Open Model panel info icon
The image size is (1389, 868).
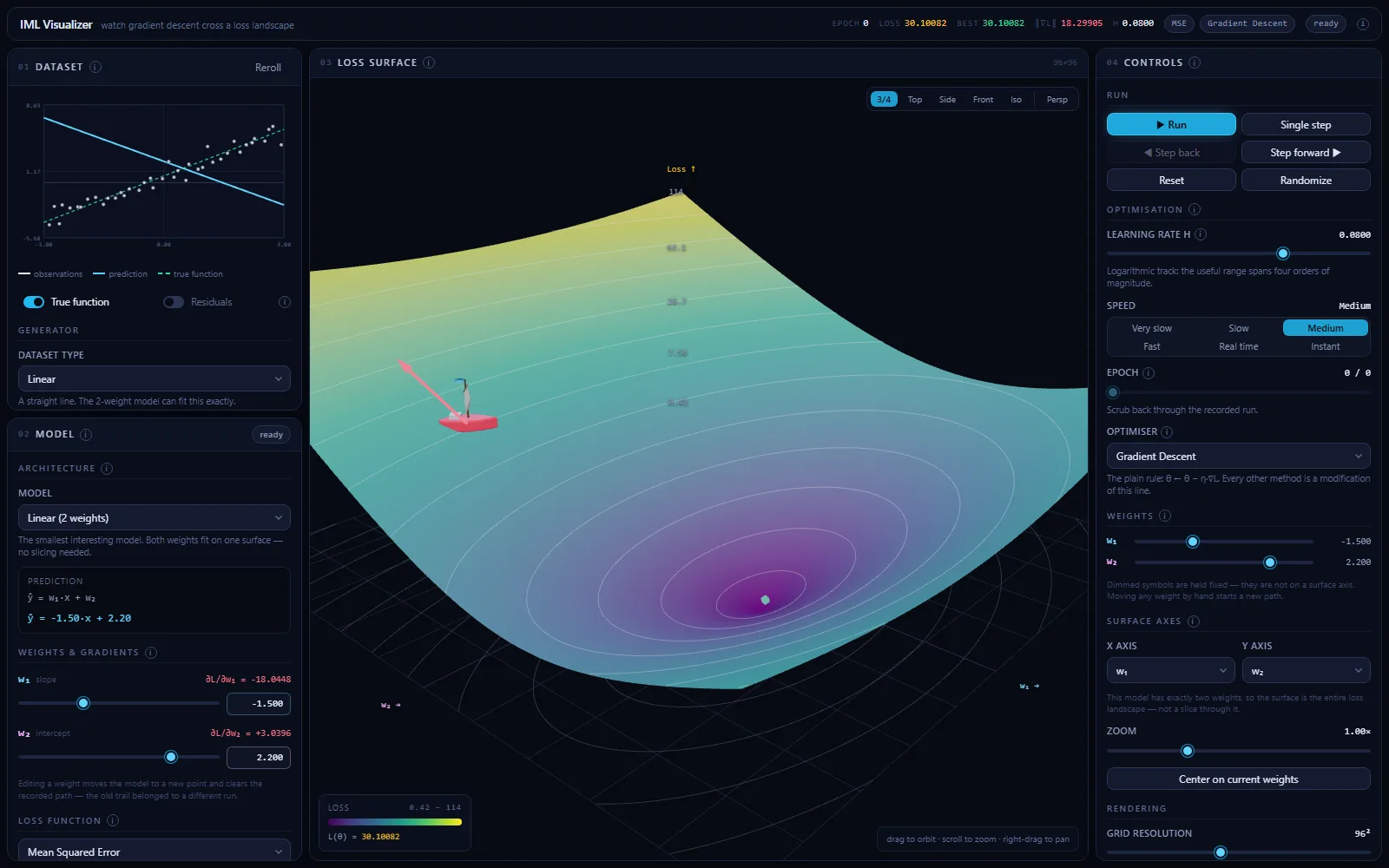(x=86, y=434)
